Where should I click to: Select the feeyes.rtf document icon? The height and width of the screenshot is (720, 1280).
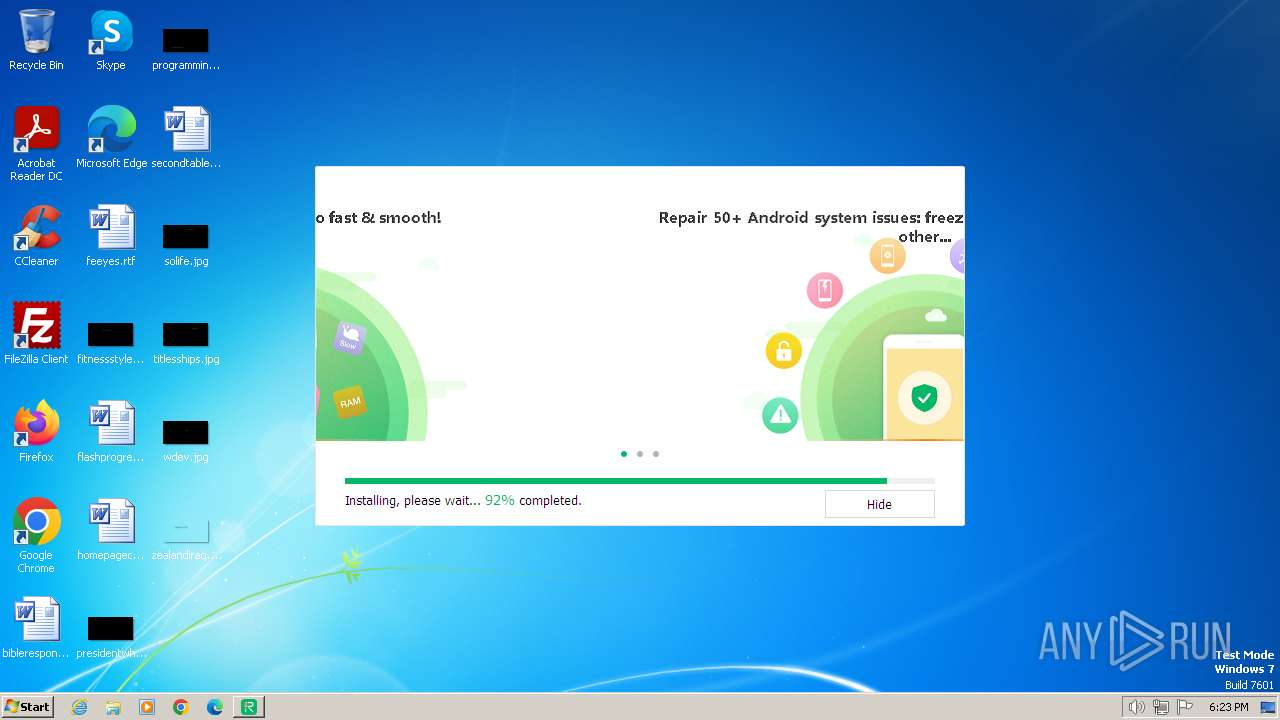(x=111, y=236)
